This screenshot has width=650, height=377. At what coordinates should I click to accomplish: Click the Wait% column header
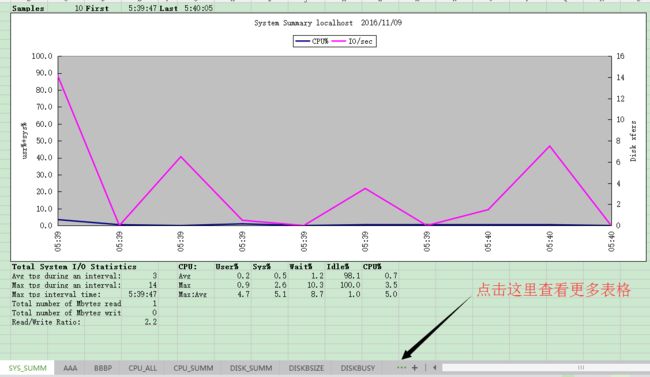[x=301, y=267]
